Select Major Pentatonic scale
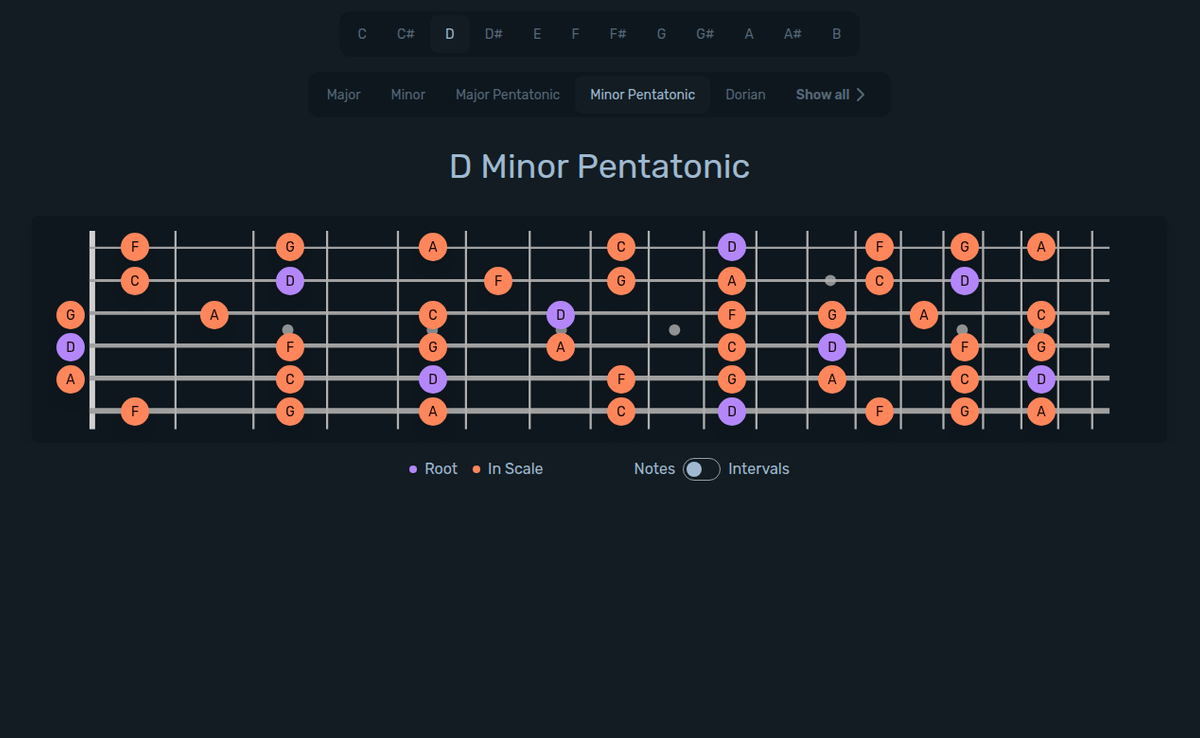1200x738 pixels. 507,94
